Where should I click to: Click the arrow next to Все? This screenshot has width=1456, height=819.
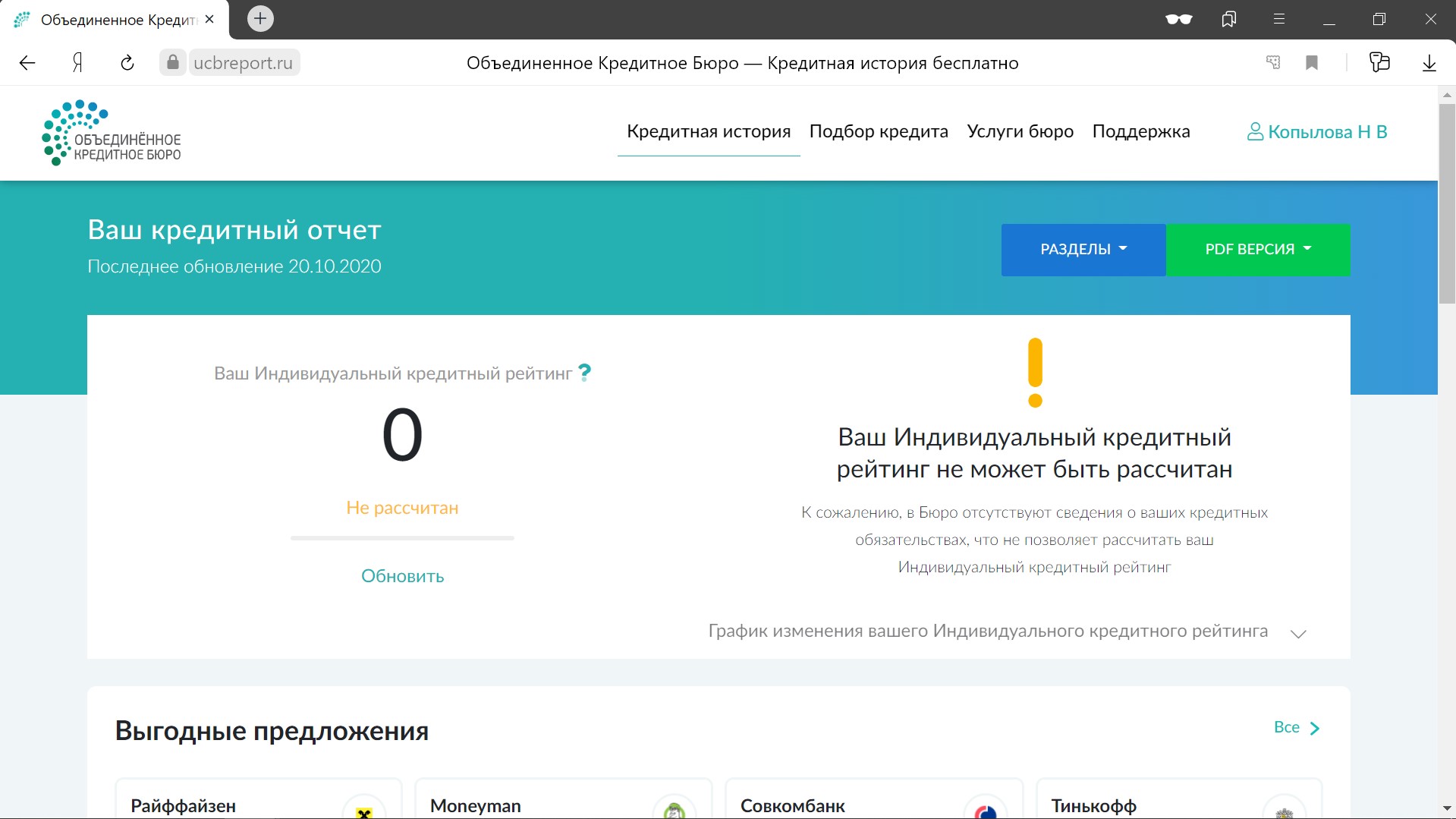coord(1315,728)
